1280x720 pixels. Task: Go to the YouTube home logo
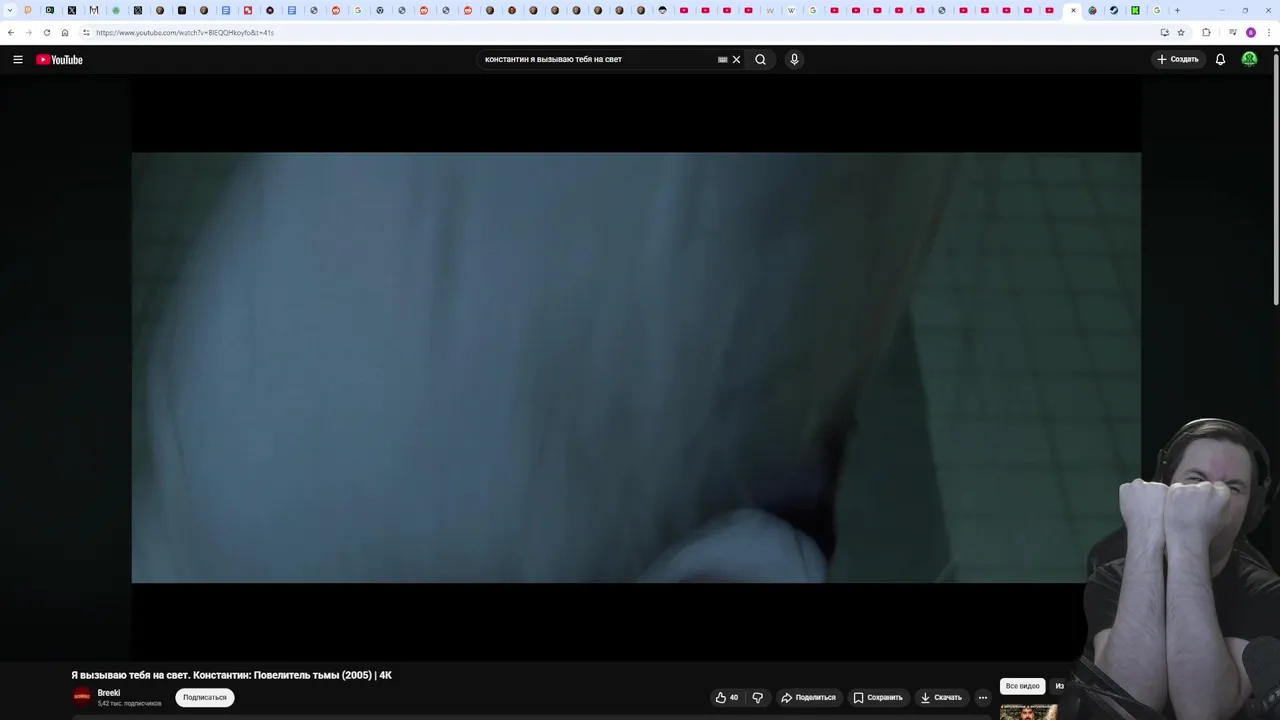(x=59, y=60)
